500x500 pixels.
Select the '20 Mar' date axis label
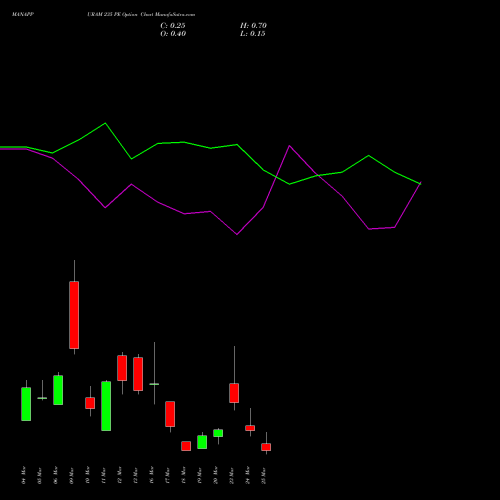coord(216,475)
